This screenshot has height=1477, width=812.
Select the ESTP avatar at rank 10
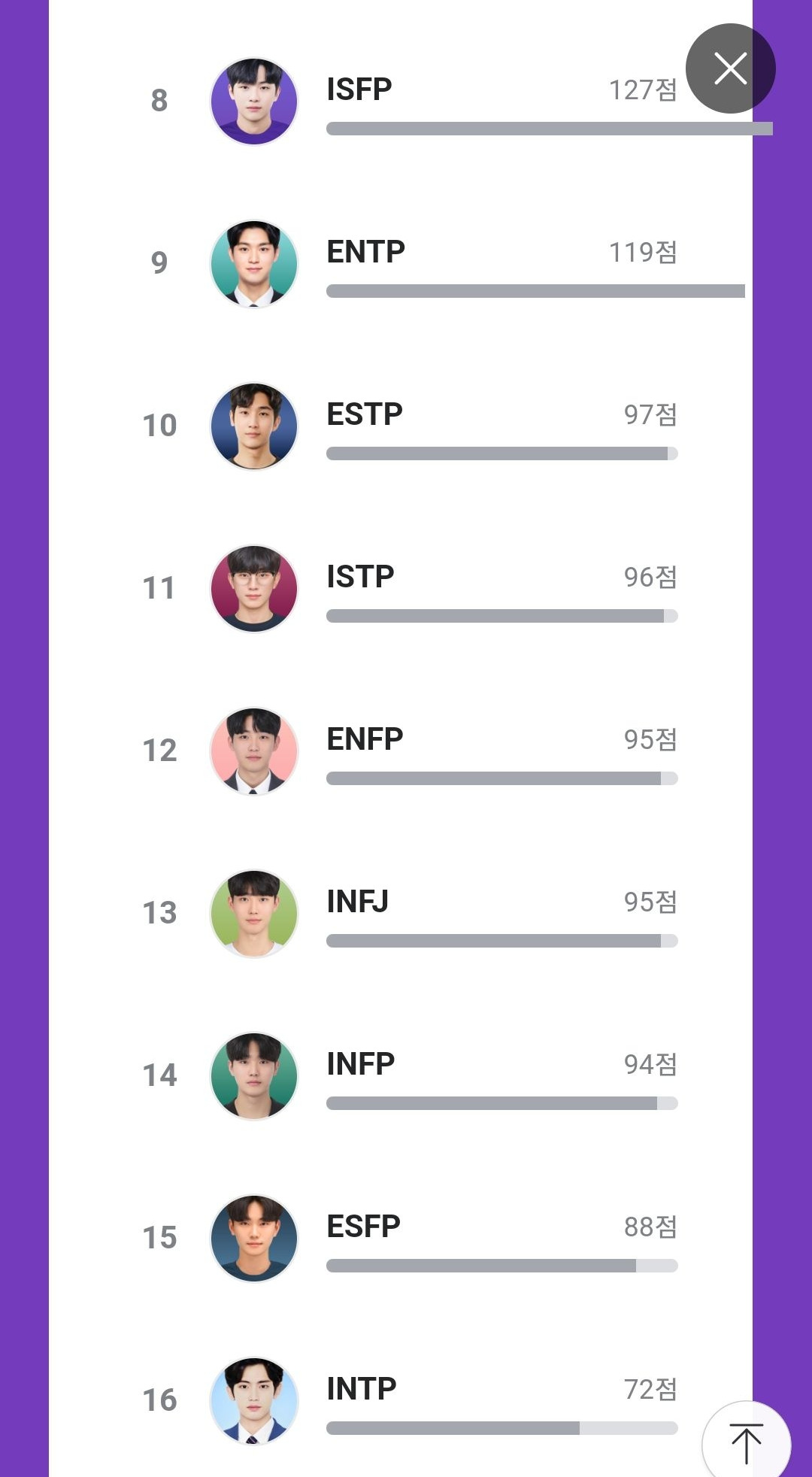point(254,426)
